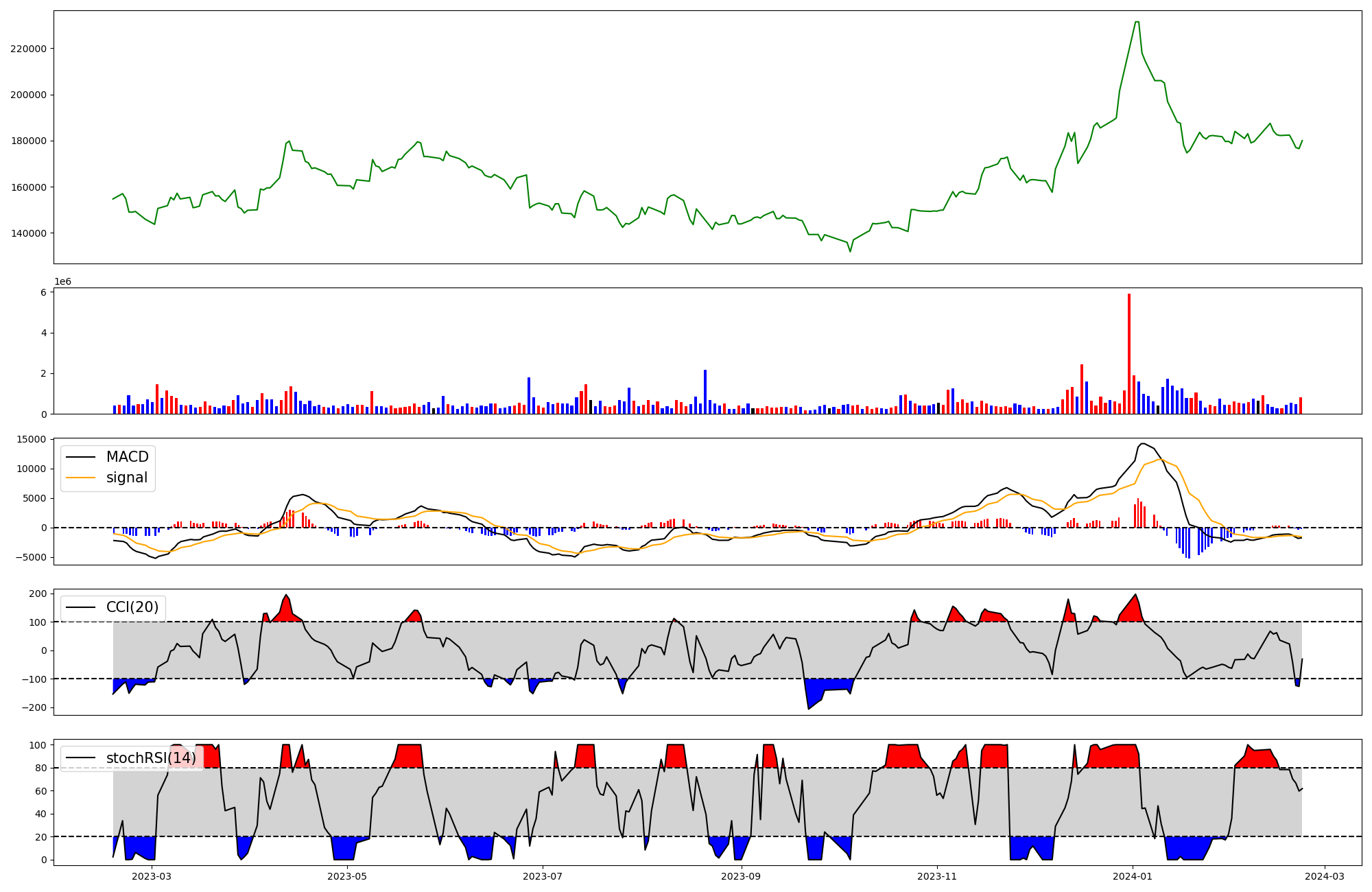
Task: Click the 2023-09 x-axis tick label
Action: click(x=742, y=876)
